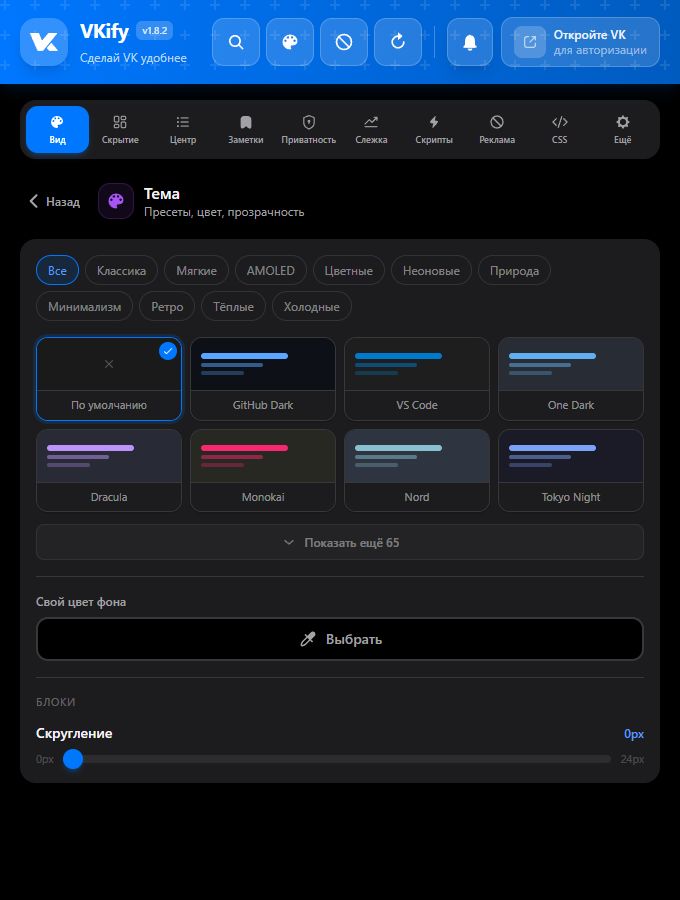
Task: Apply the VS Code theme preset
Action: [417, 379]
